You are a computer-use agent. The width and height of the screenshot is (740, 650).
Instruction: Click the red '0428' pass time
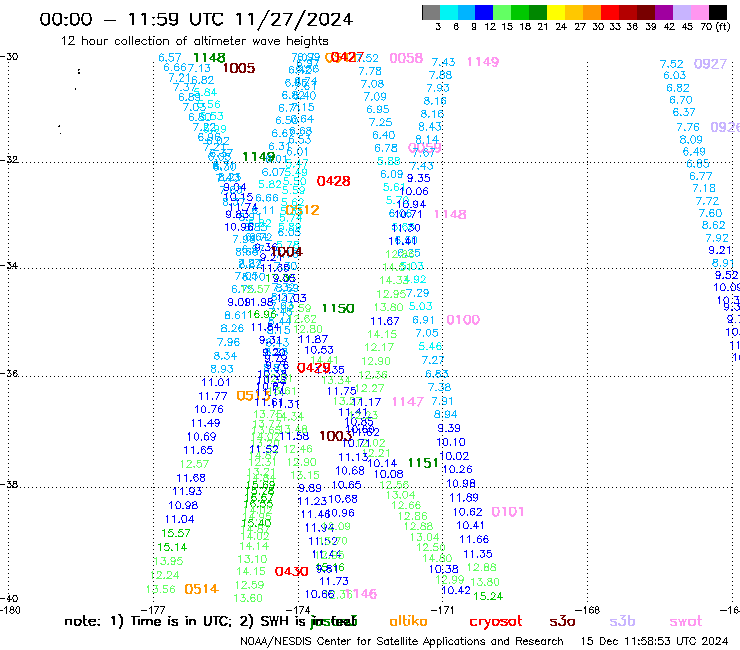click(334, 181)
